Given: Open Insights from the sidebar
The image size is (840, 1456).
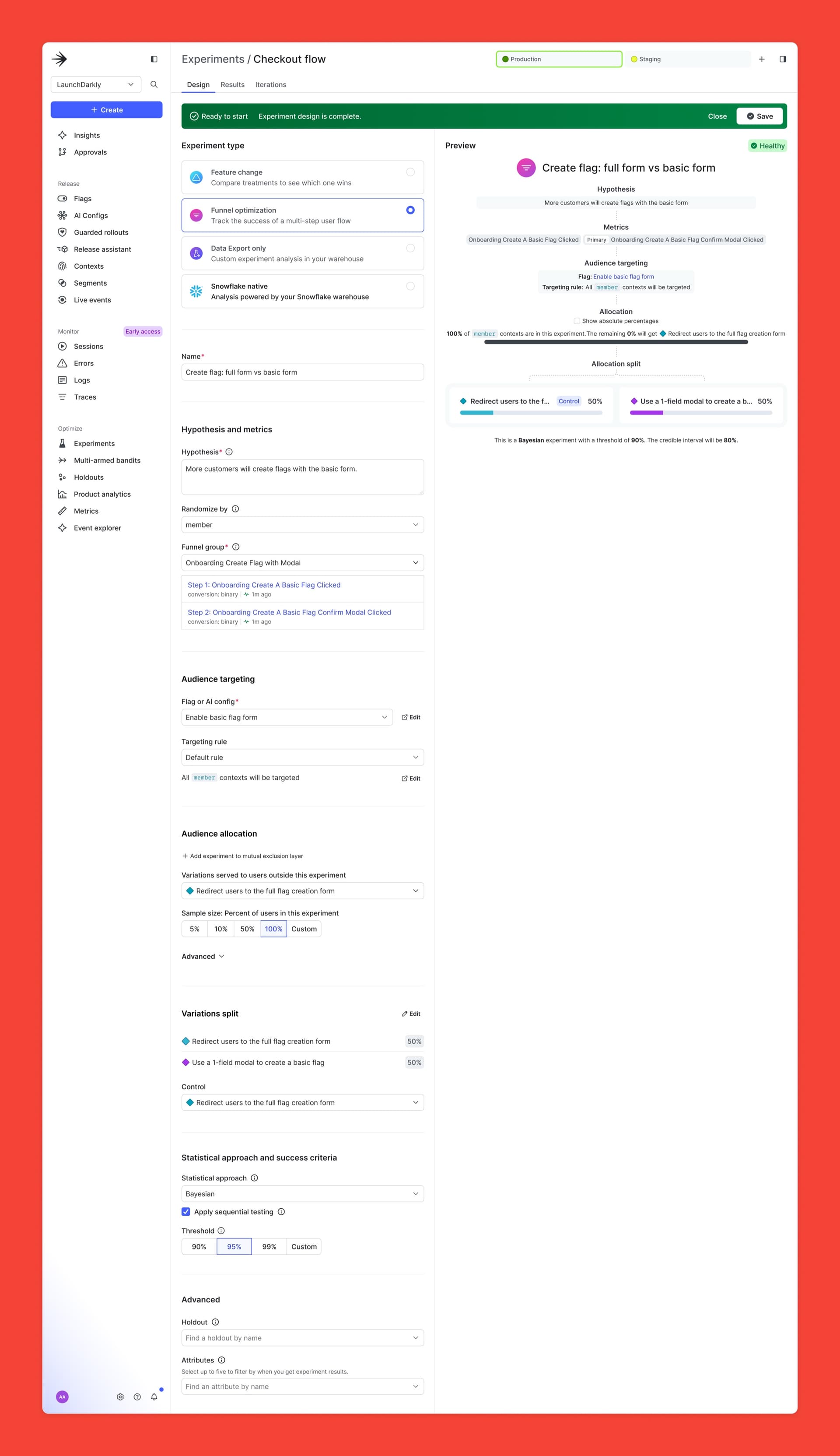Looking at the screenshot, I should [87, 135].
